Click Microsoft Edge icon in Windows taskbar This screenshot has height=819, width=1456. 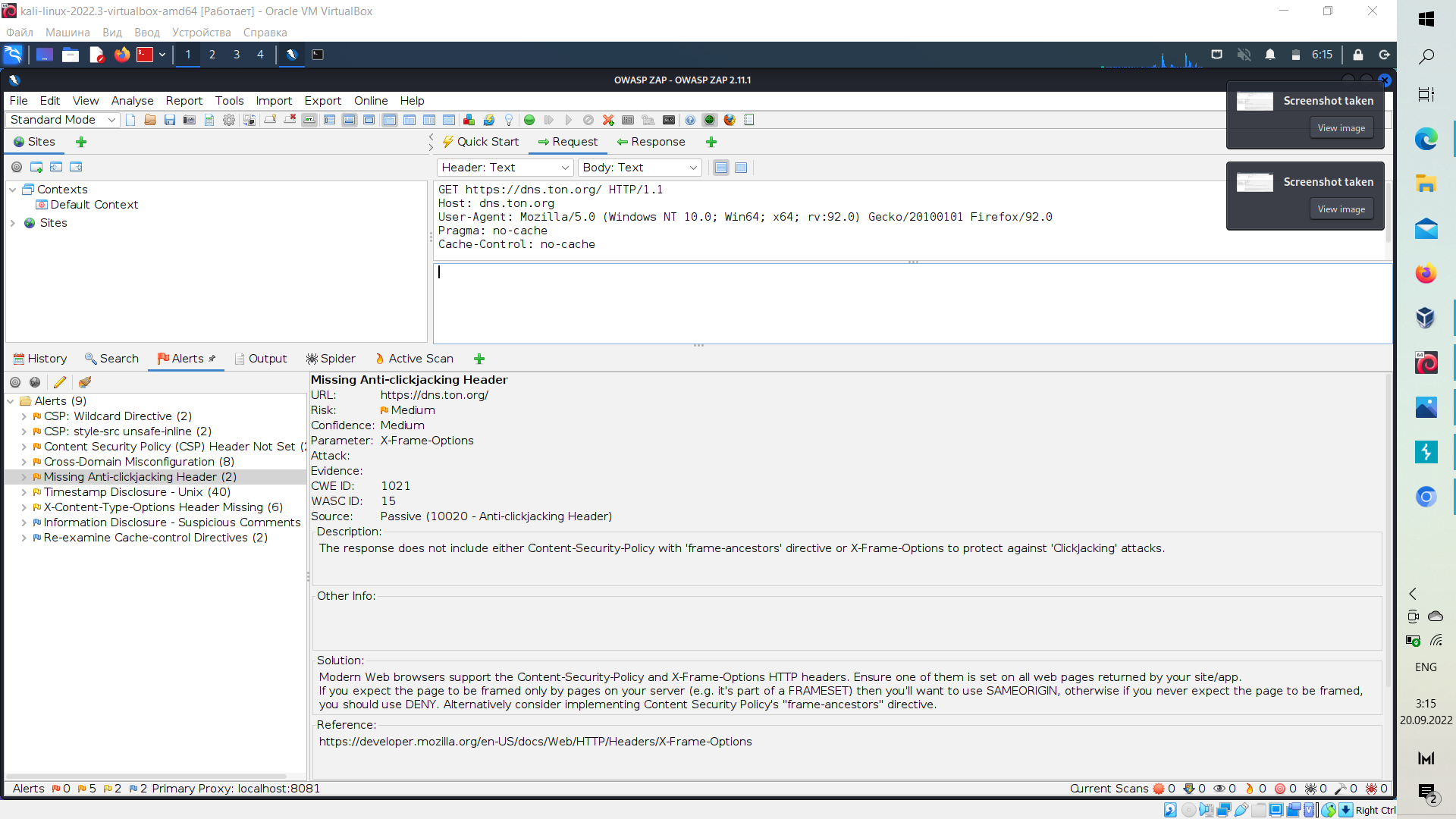pos(1426,140)
